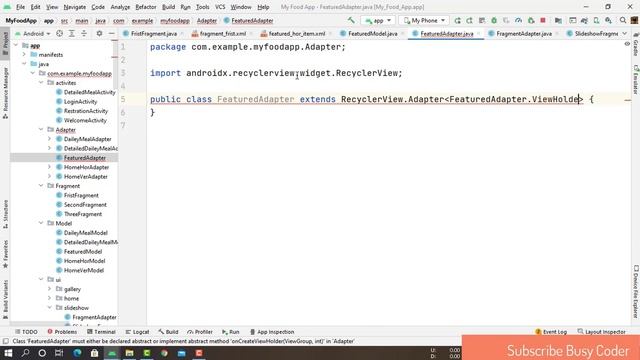
Task: Collapse the java folder
Action: (x=24, y=64)
